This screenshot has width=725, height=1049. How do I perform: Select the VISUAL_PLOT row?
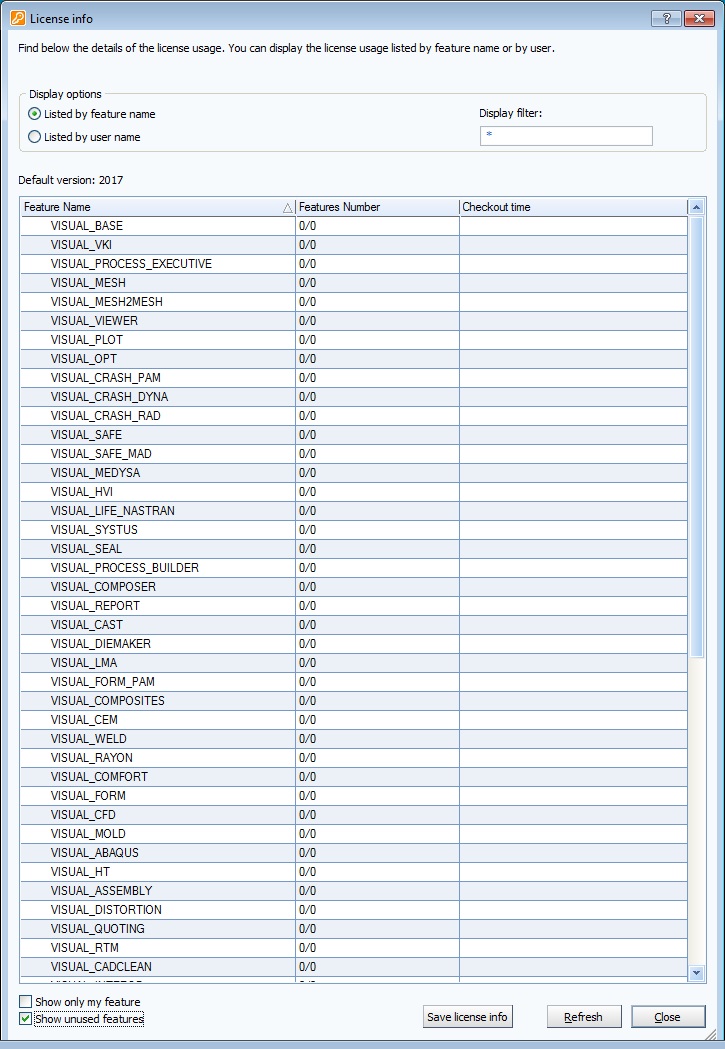click(x=354, y=340)
